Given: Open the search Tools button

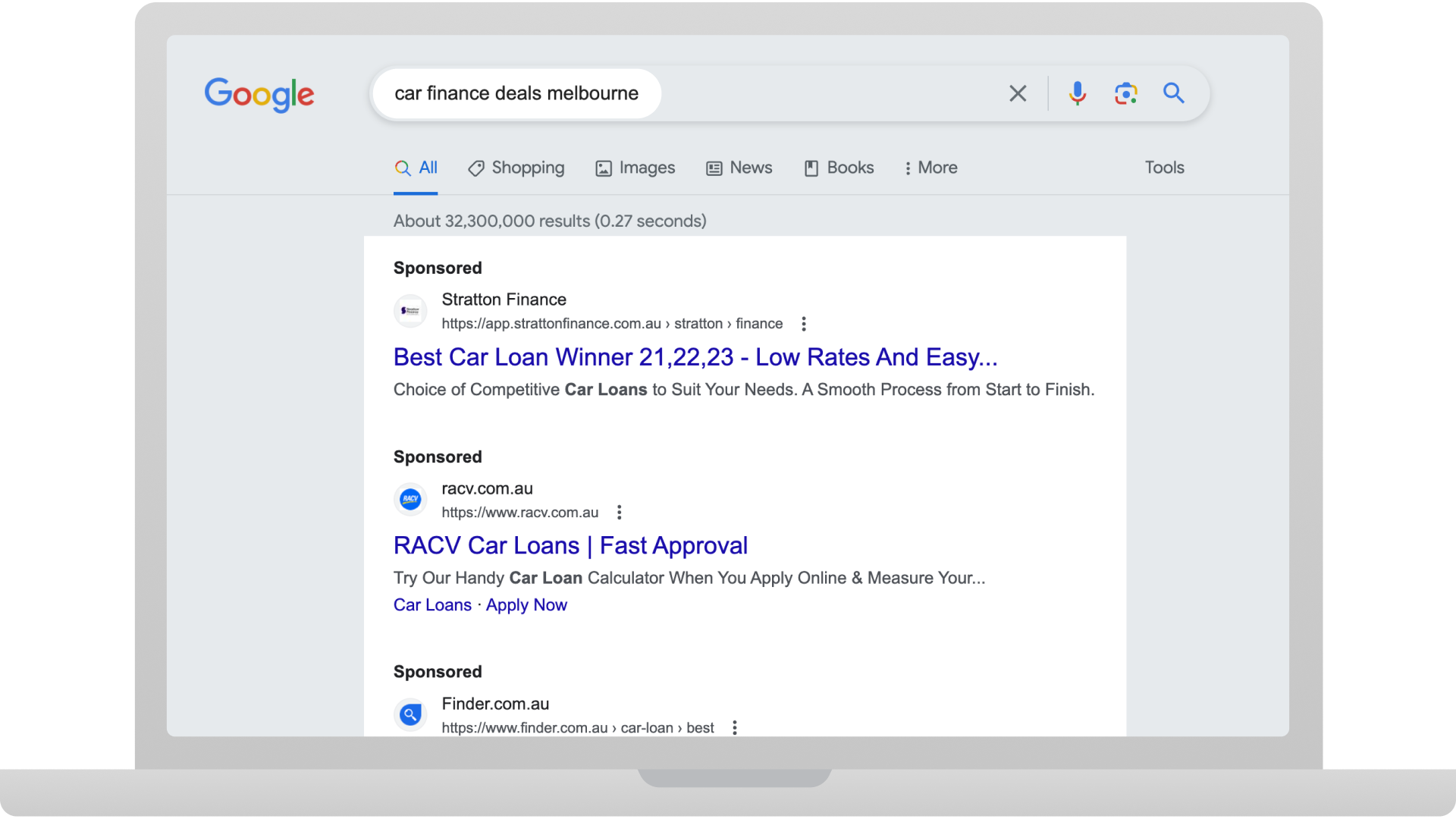Looking at the screenshot, I should point(1164,168).
